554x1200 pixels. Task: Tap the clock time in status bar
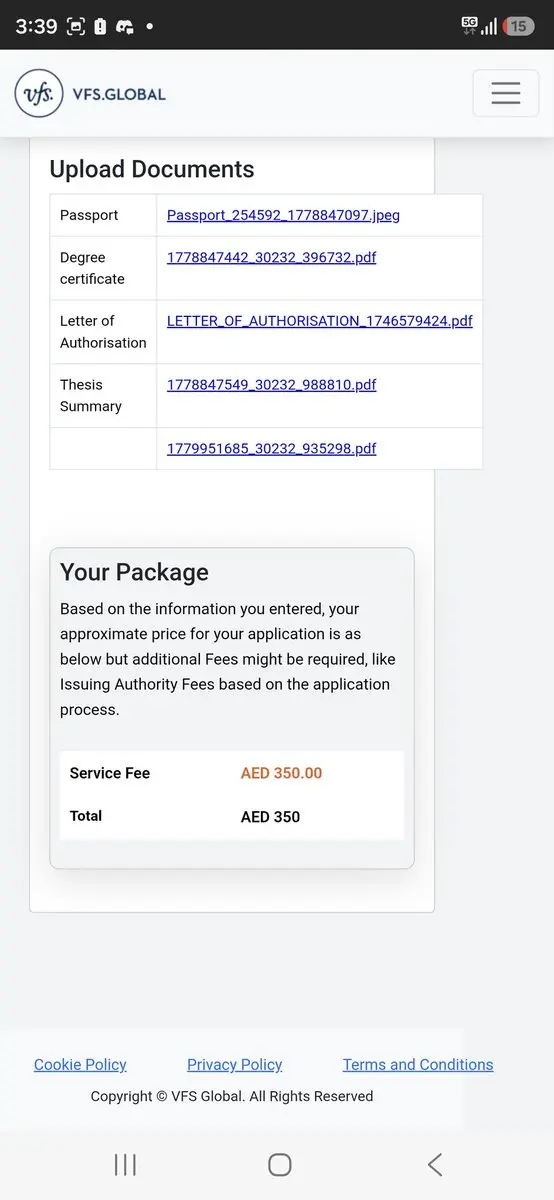pyautogui.click(x=36, y=27)
